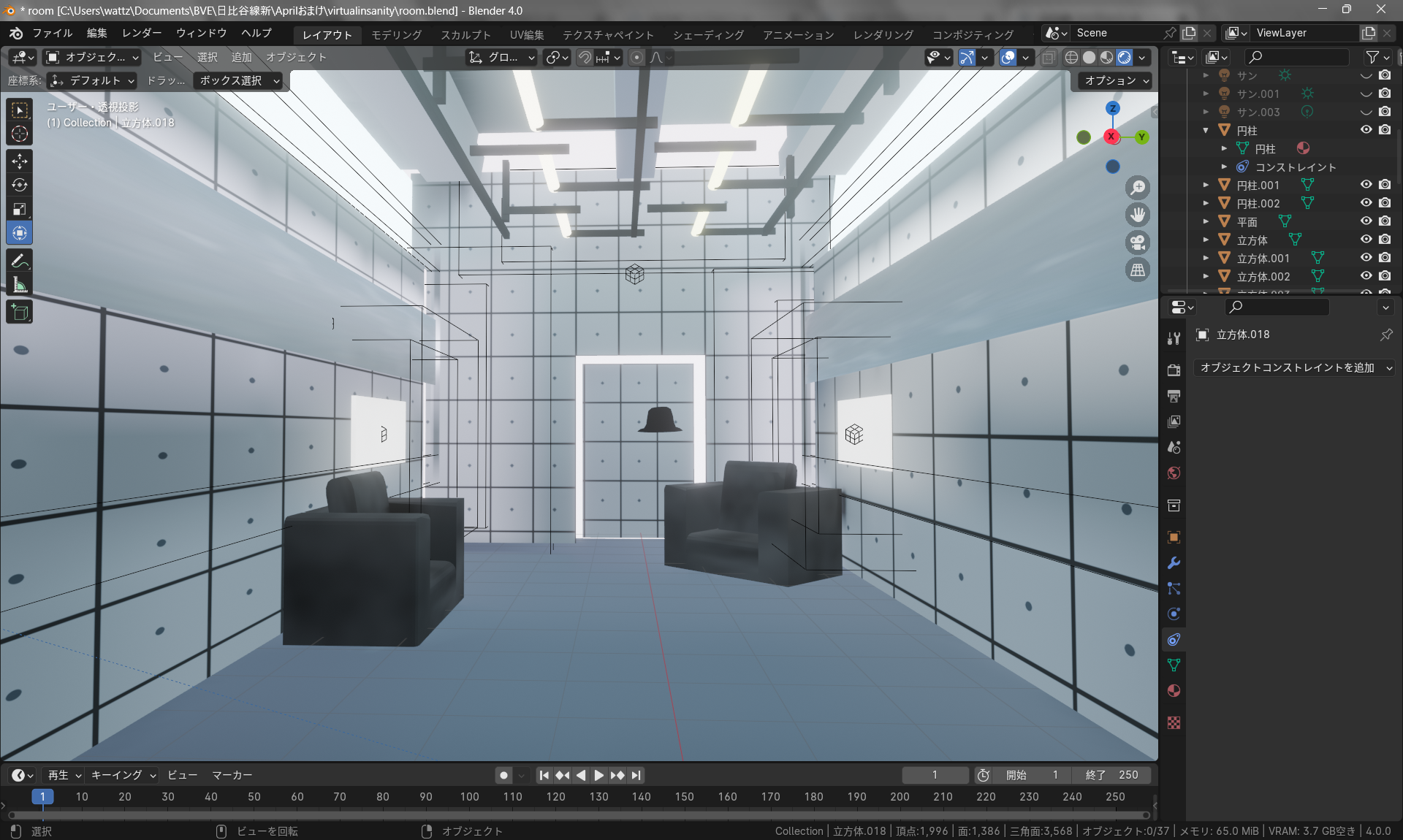This screenshot has height=840, width=1403.
Task: Select the Annotate pencil tool
Action: 20,261
